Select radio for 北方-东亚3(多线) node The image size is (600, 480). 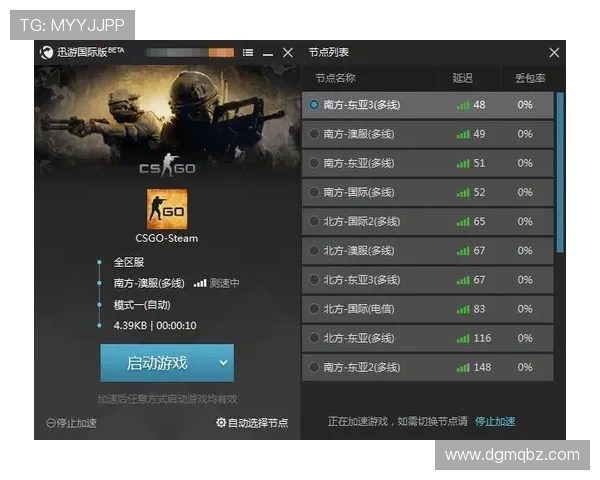314,280
